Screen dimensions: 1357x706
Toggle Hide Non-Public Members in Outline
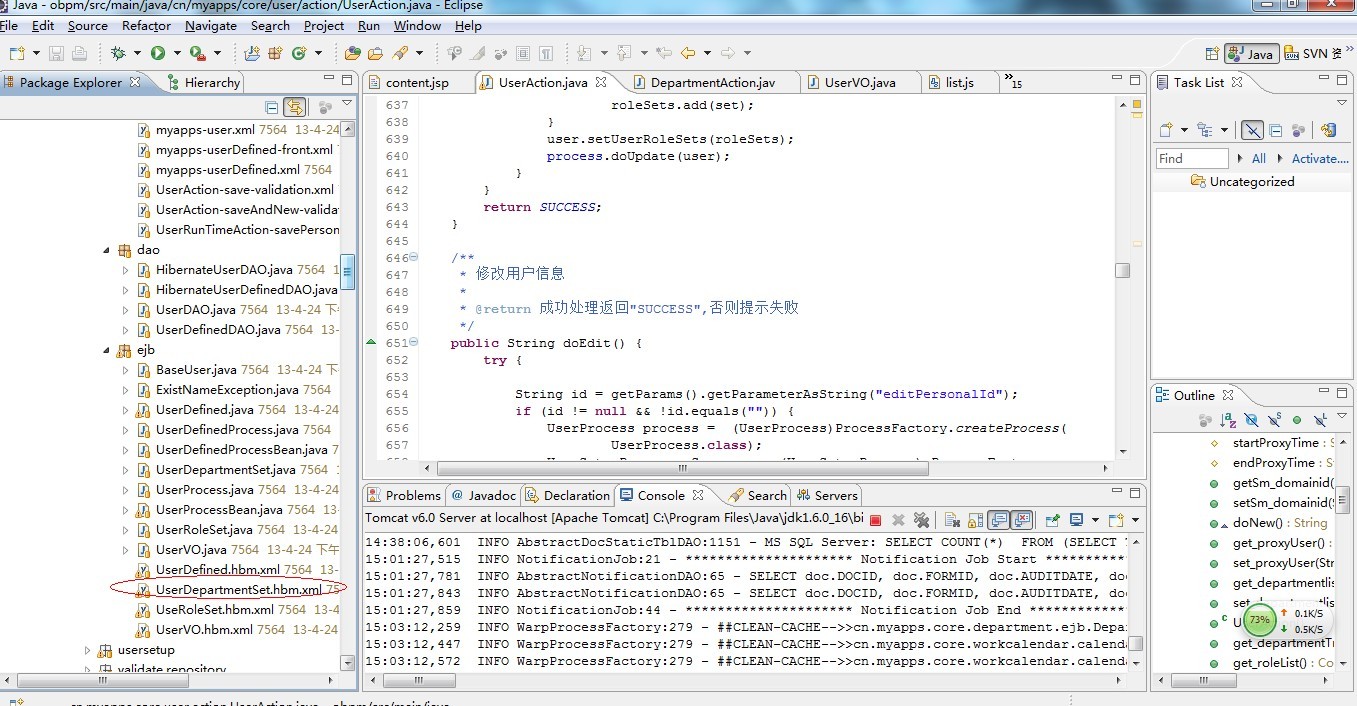click(x=1297, y=420)
